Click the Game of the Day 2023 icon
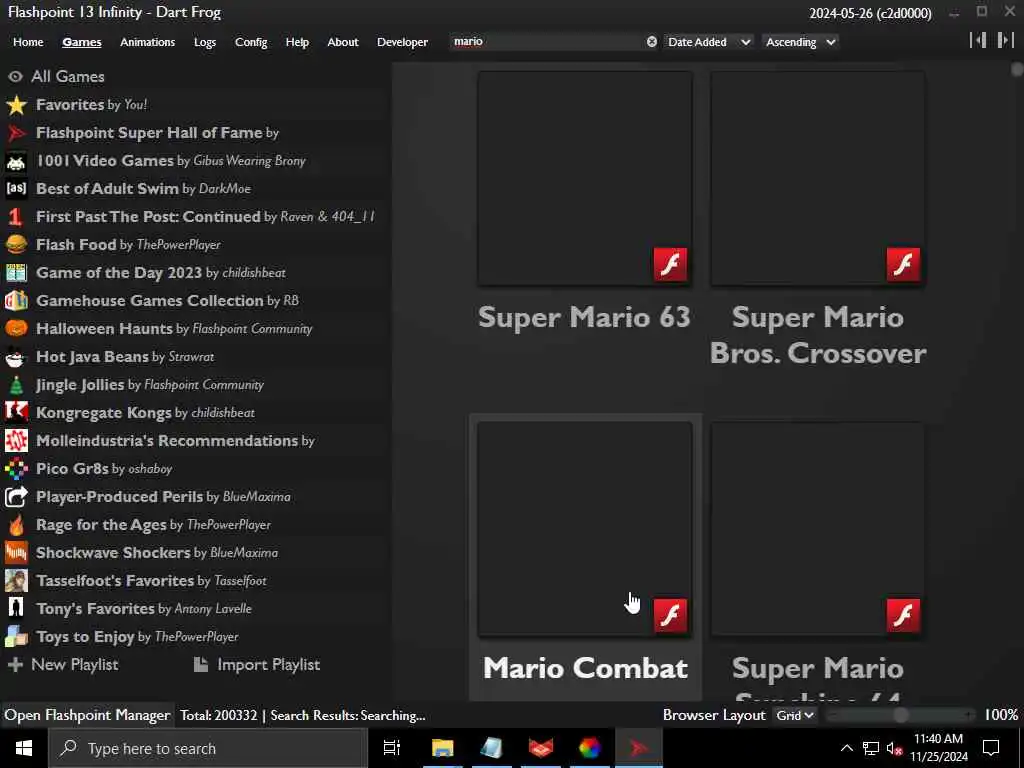 coord(16,272)
